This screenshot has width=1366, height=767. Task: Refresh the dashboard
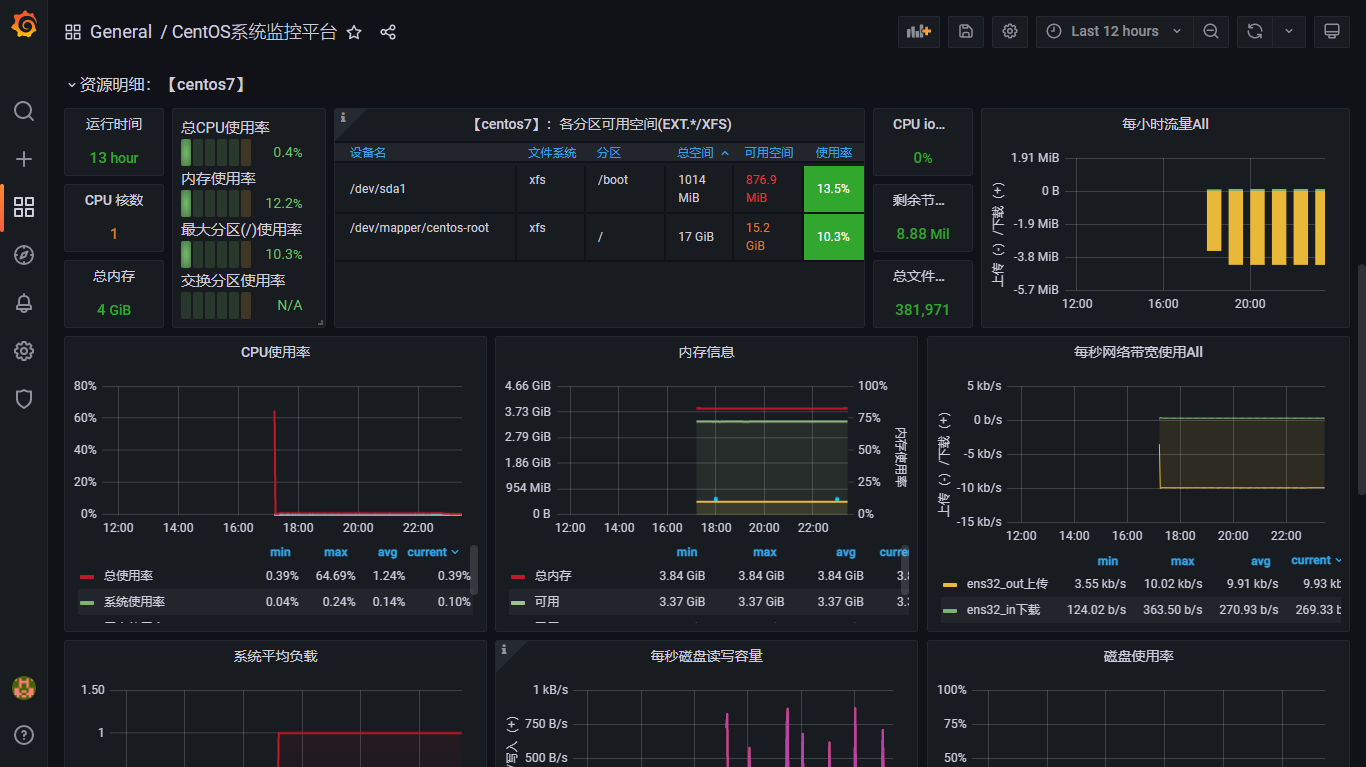(x=1255, y=31)
